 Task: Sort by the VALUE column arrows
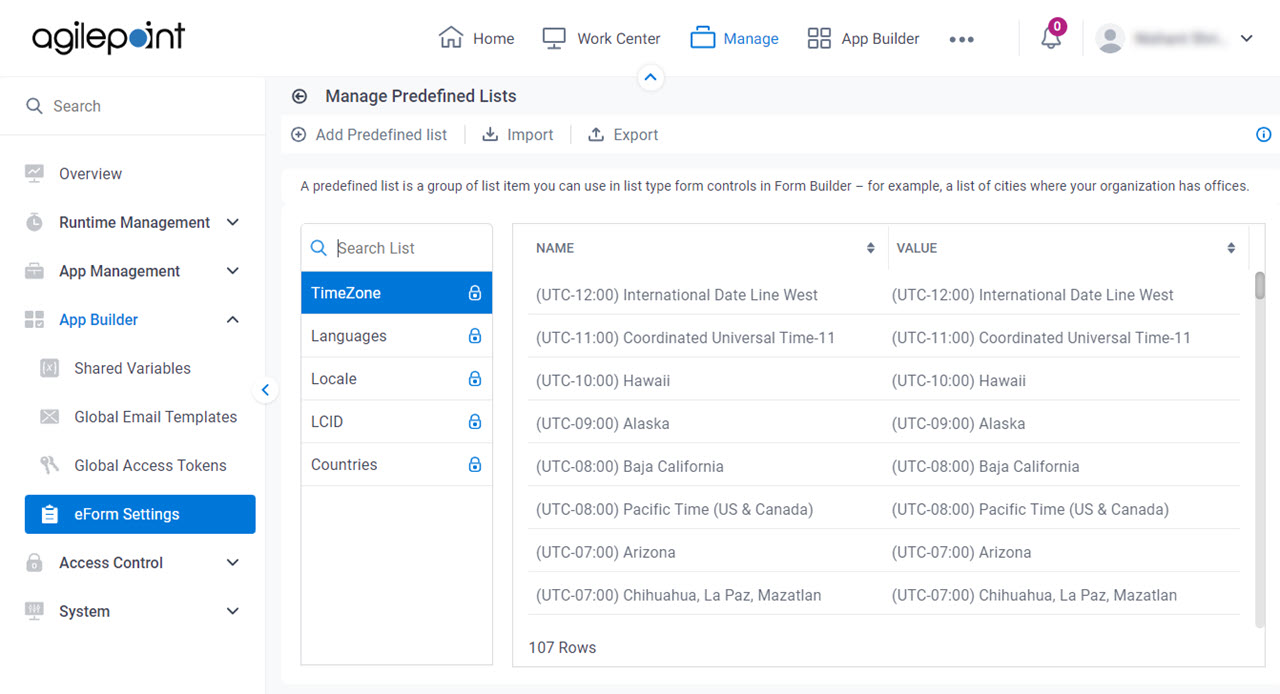[1231, 248]
